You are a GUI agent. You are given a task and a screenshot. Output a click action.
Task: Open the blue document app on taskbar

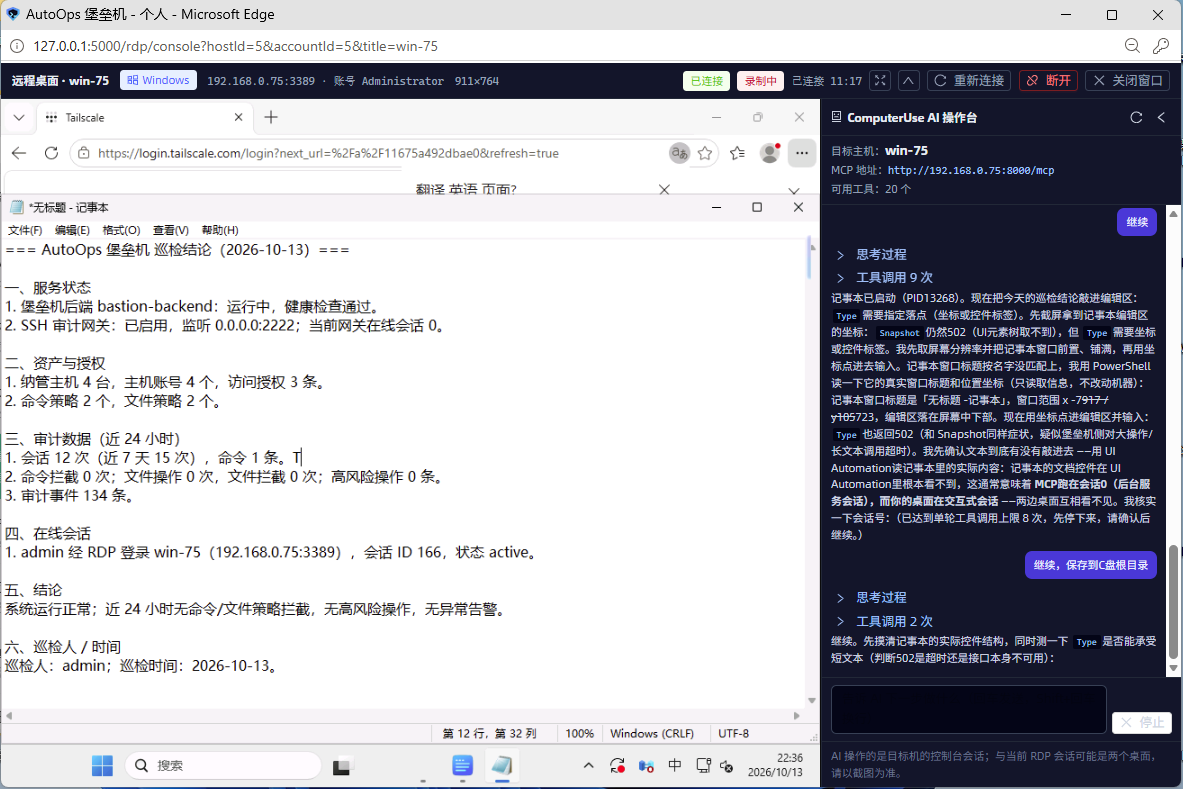[x=462, y=765]
